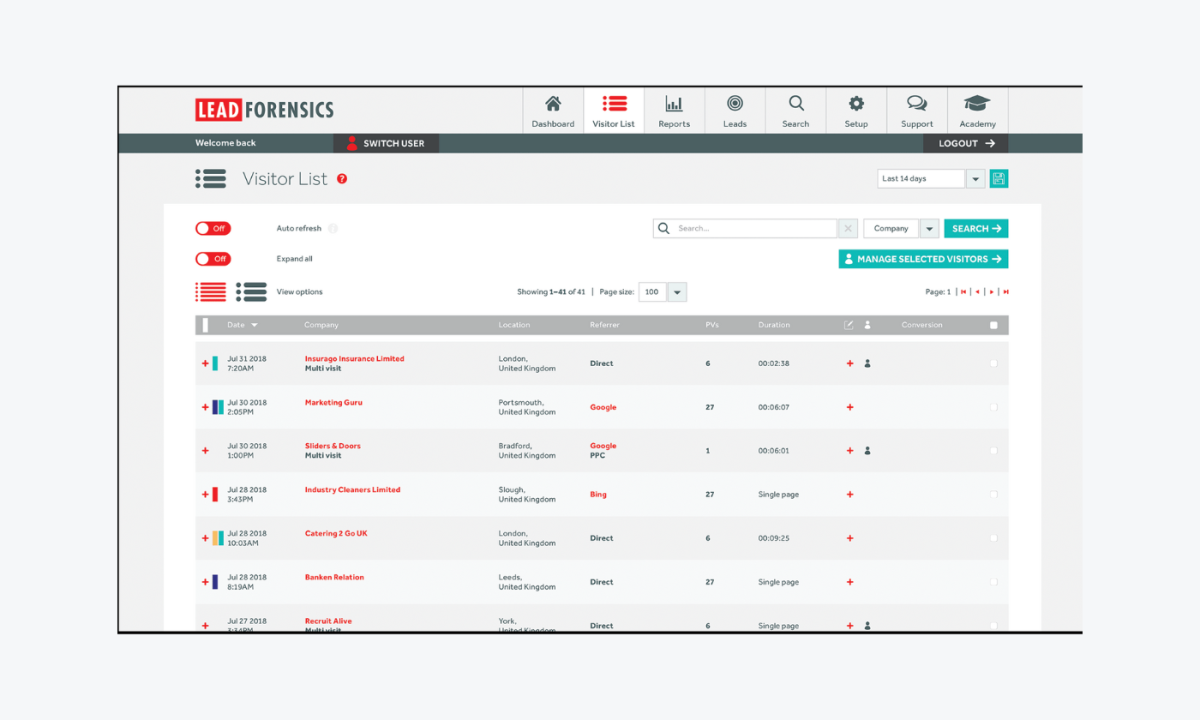The width and height of the screenshot is (1200, 720).
Task: Open the Academy graduation cap icon
Action: [x=977, y=110]
